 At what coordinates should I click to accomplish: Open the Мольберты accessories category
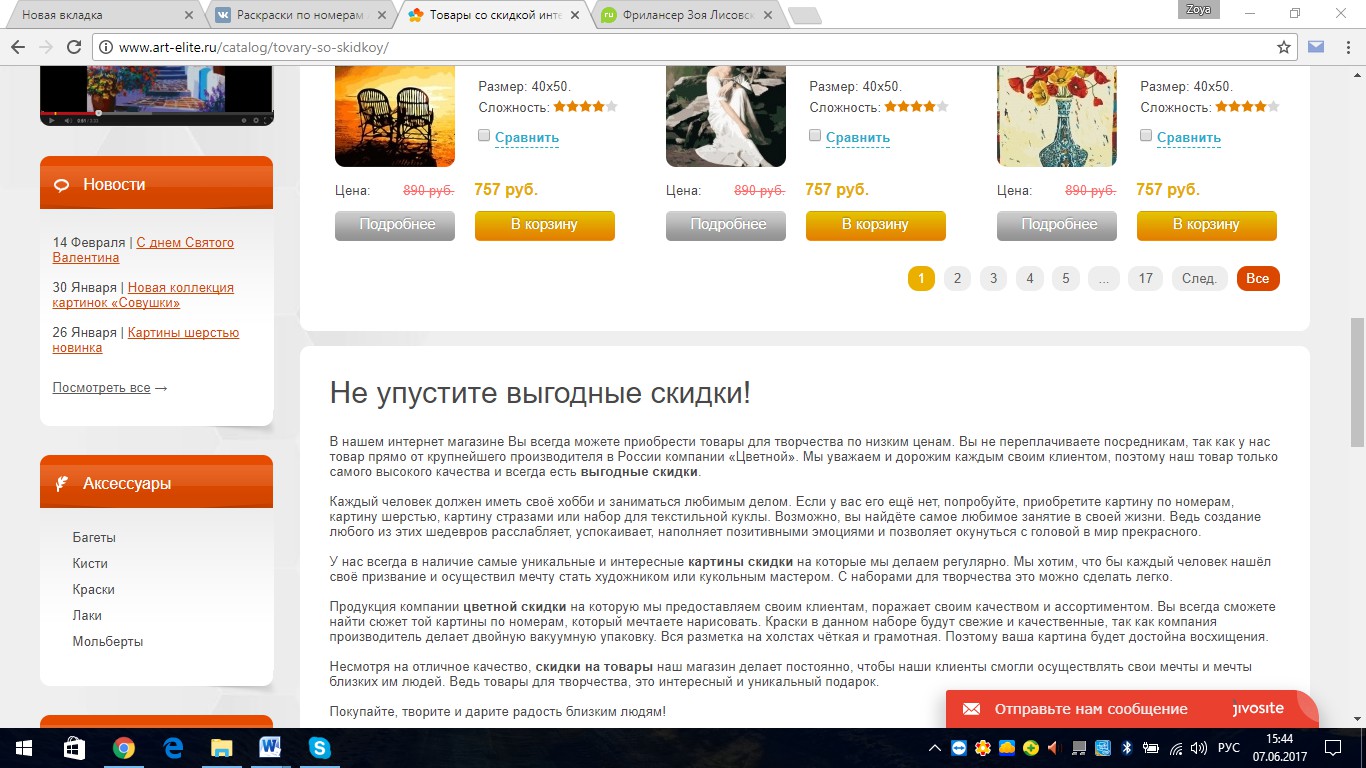point(108,641)
